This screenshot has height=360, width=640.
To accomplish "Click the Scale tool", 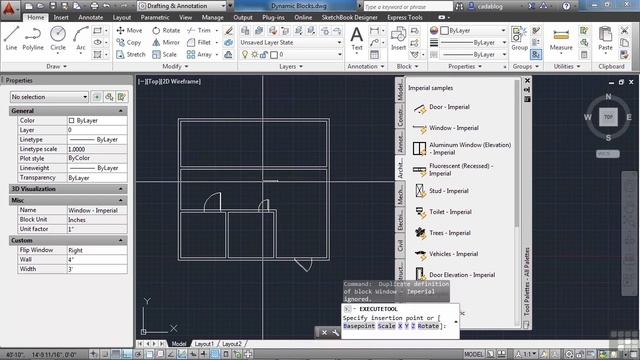I will click(164, 54).
